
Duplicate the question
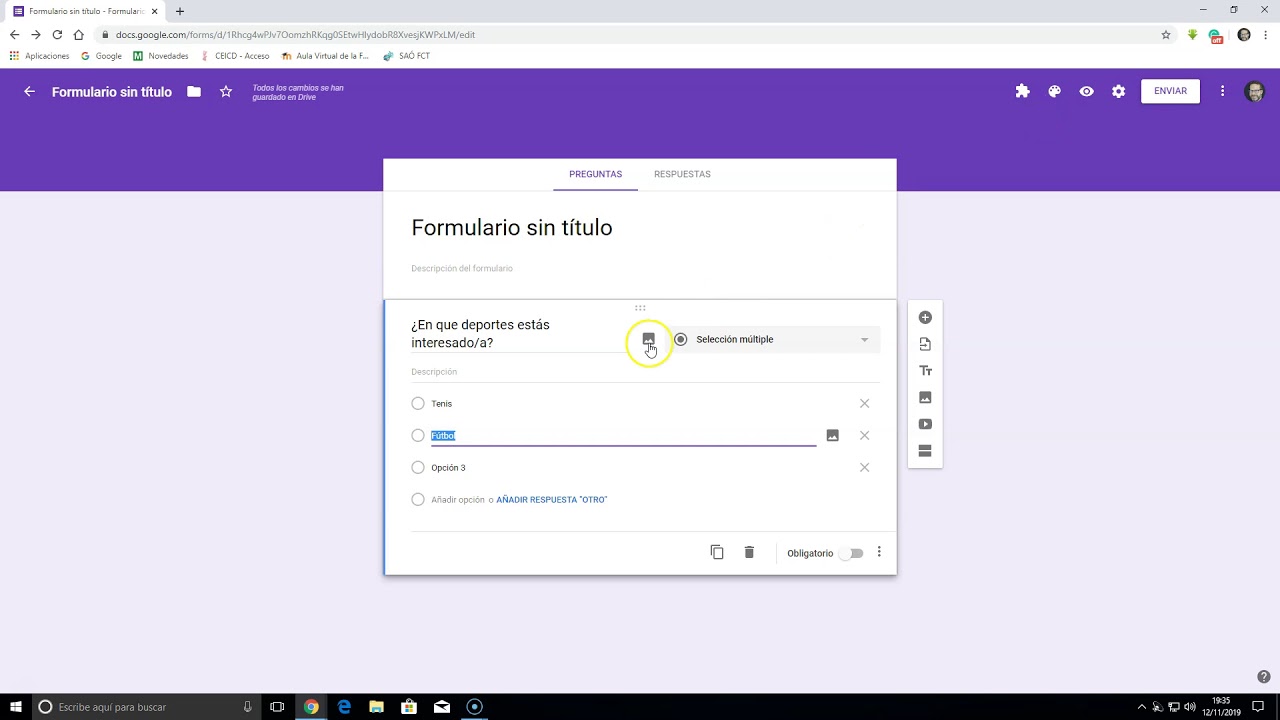click(717, 552)
